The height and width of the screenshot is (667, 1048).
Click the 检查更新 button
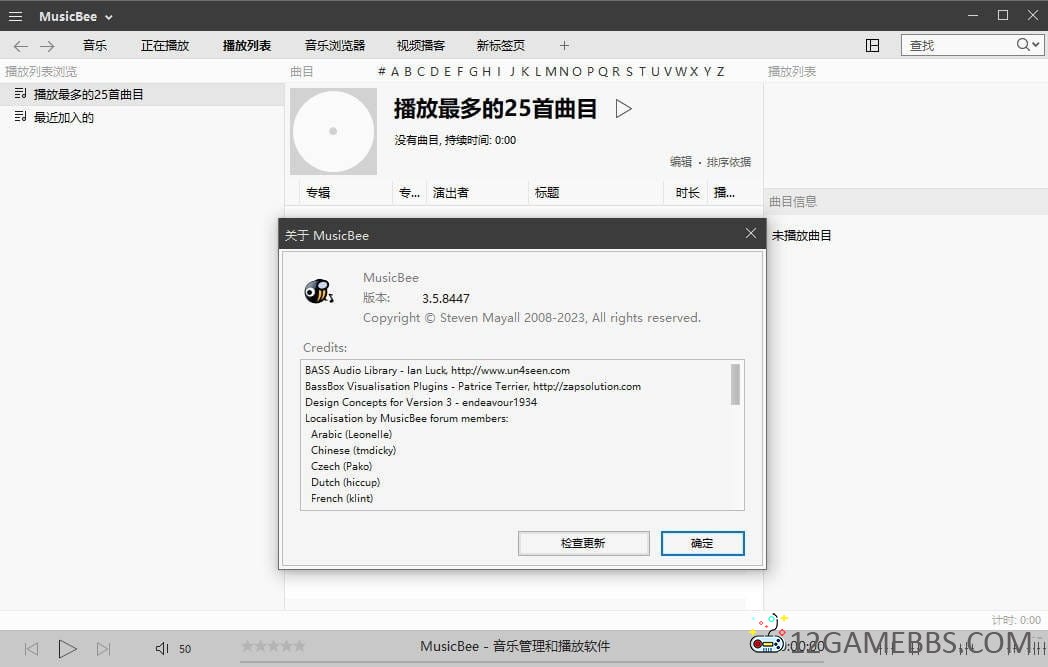pyautogui.click(x=583, y=543)
